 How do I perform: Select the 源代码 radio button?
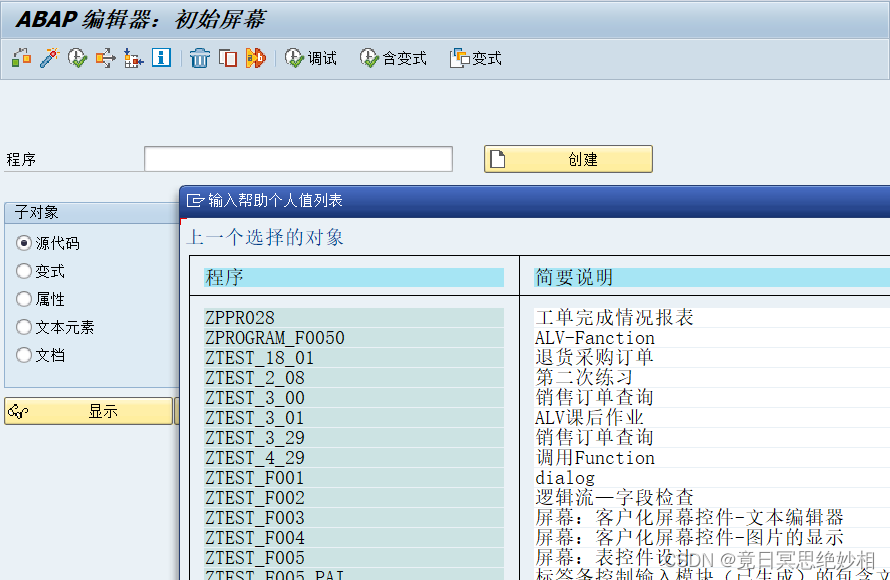coord(22,243)
